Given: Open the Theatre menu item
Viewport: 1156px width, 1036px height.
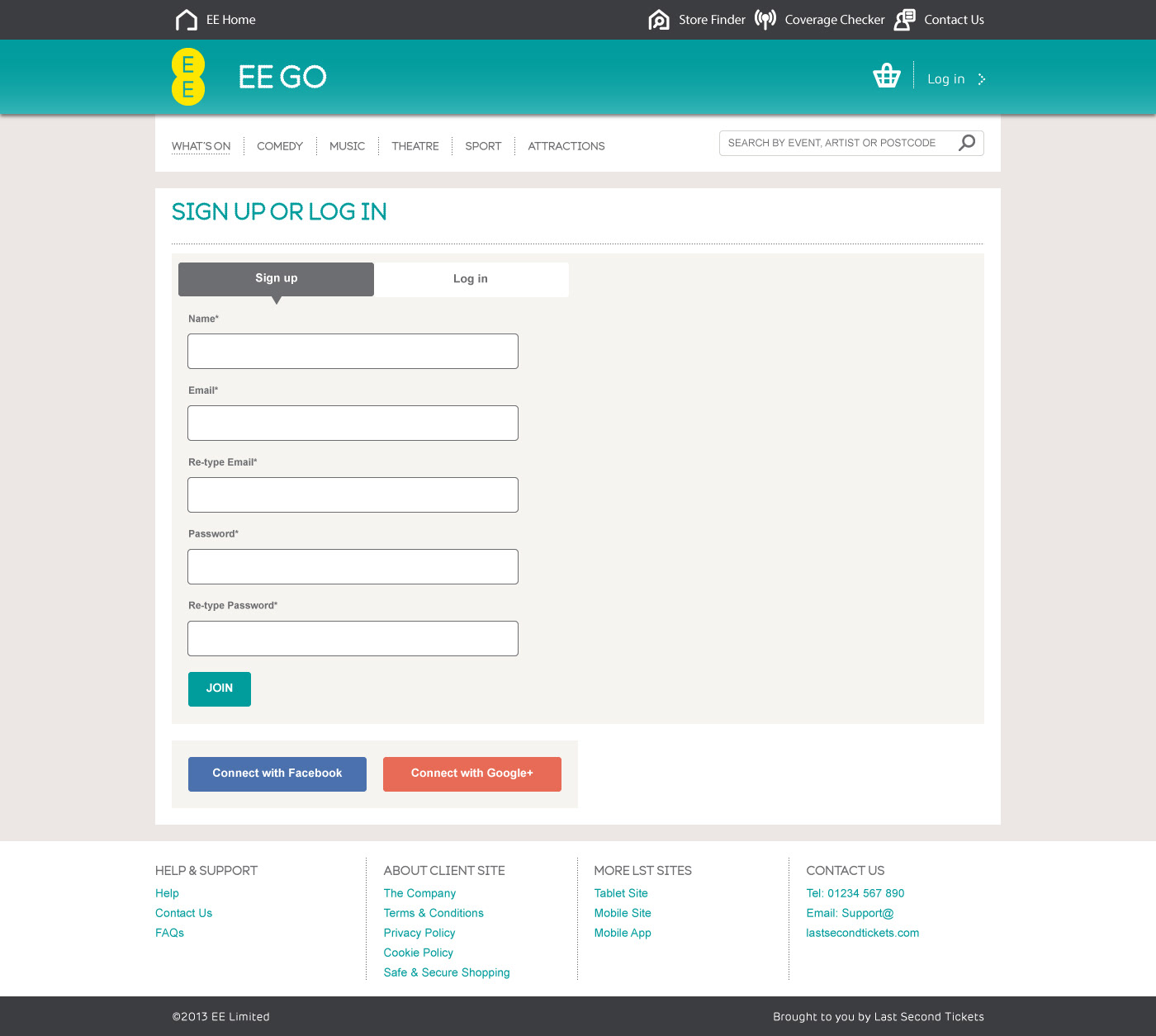Looking at the screenshot, I should pyautogui.click(x=415, y=146).
